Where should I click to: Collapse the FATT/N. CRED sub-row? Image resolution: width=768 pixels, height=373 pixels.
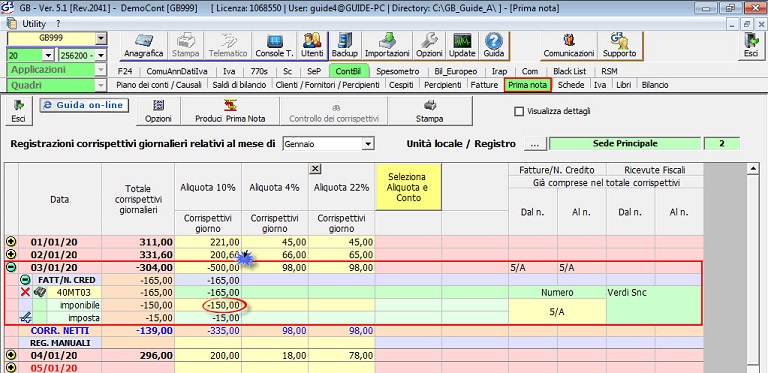[25, 280]
